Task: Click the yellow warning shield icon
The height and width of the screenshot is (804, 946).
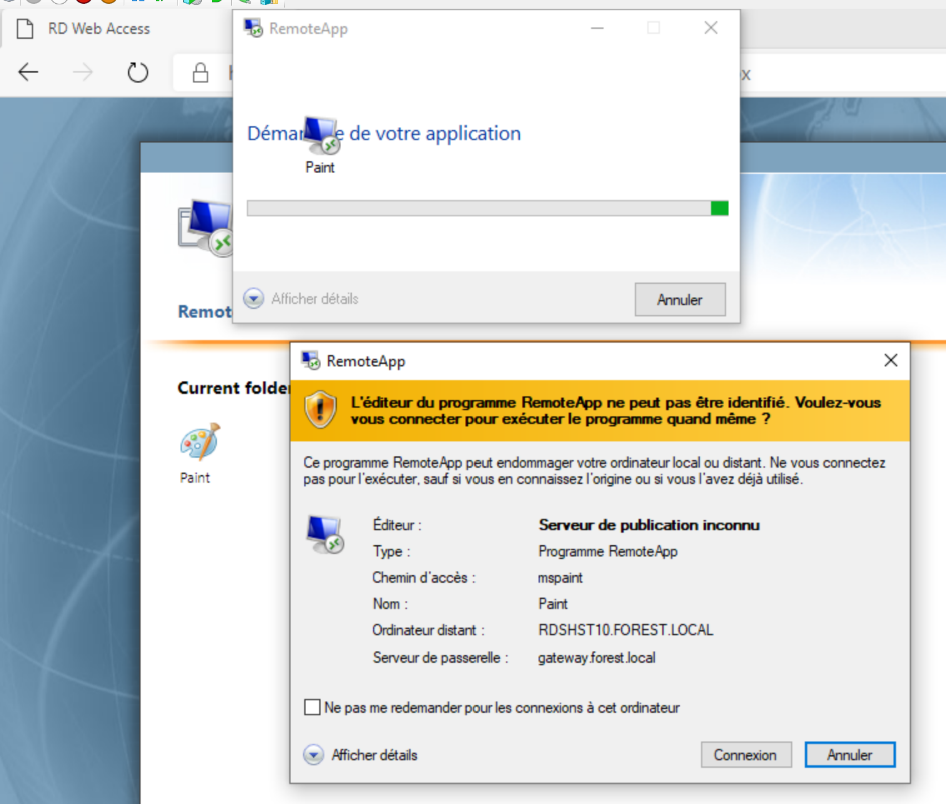Action: (x=320, y=410)
